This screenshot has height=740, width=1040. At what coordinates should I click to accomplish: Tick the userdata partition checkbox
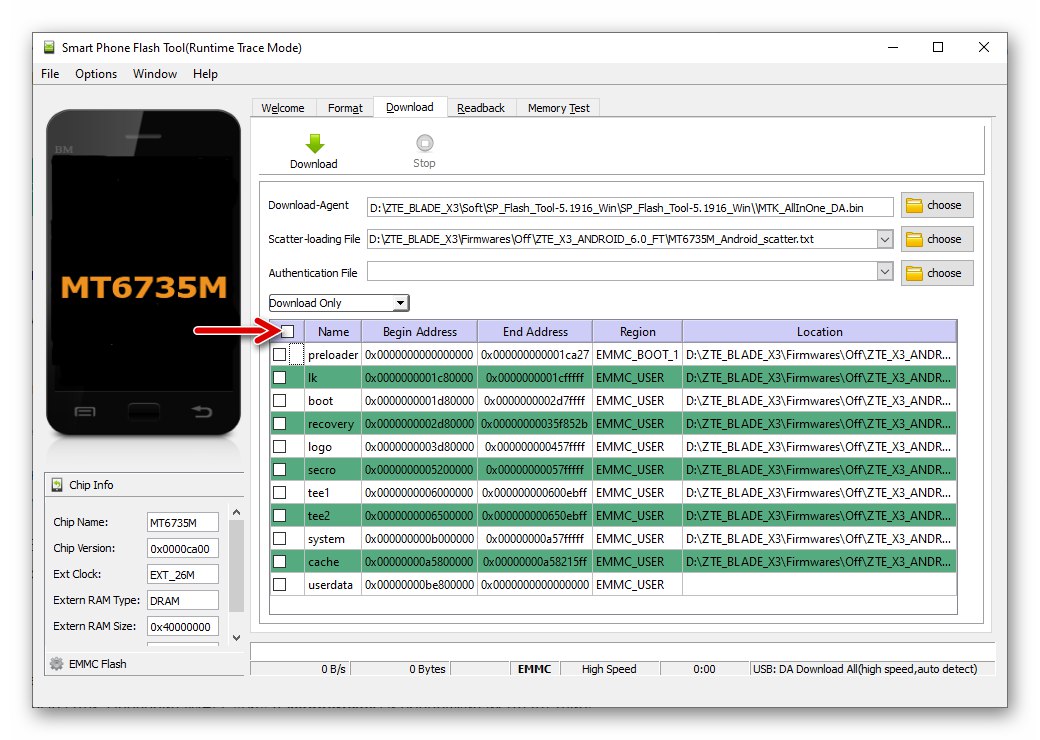280,585
